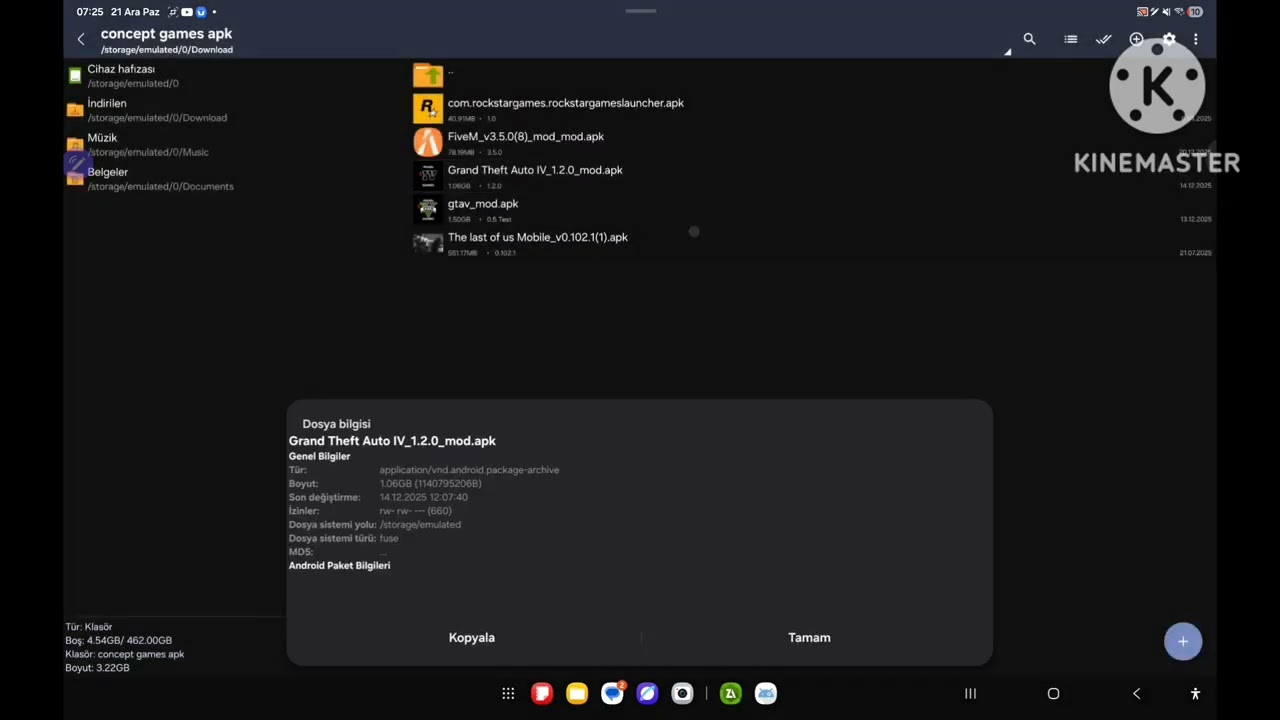Tap the Cihaz hafızası device icon

[x=75, y=76]
